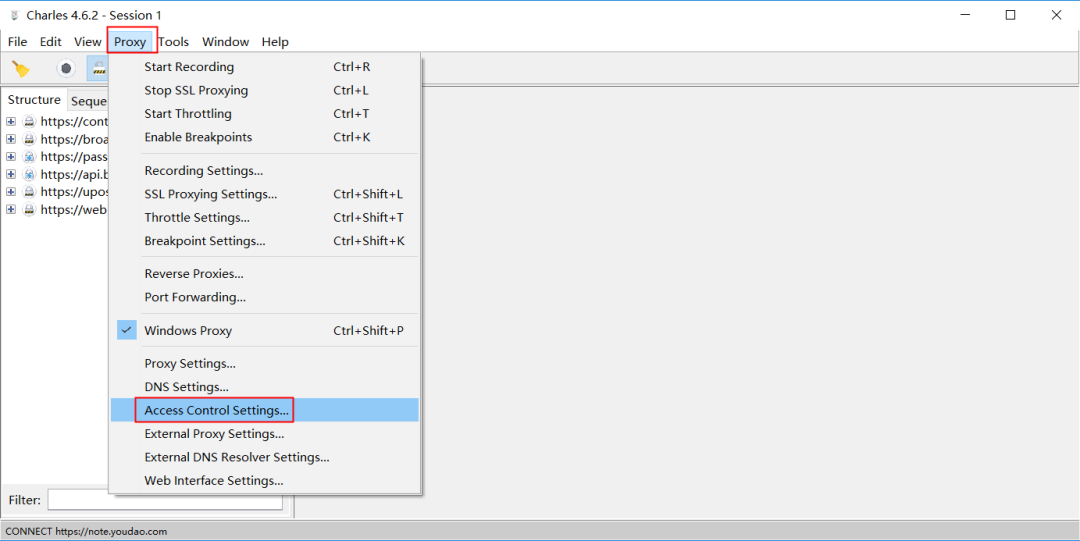
Task: Open DNS Settings...
Action: 264,387
